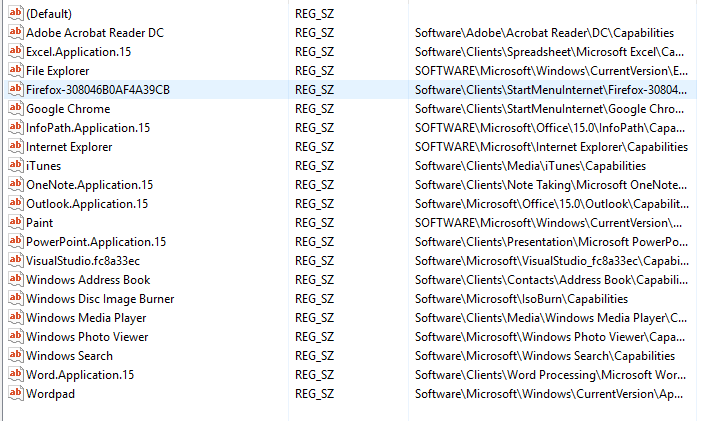Click the data cell in the Firefox row
This screenshot has width=707, height=421.
pyautogui.click(x=551, y=90)
